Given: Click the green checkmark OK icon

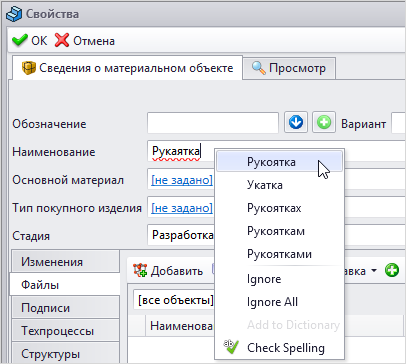Looking at the screenshot, I should [x=20, y=40].
